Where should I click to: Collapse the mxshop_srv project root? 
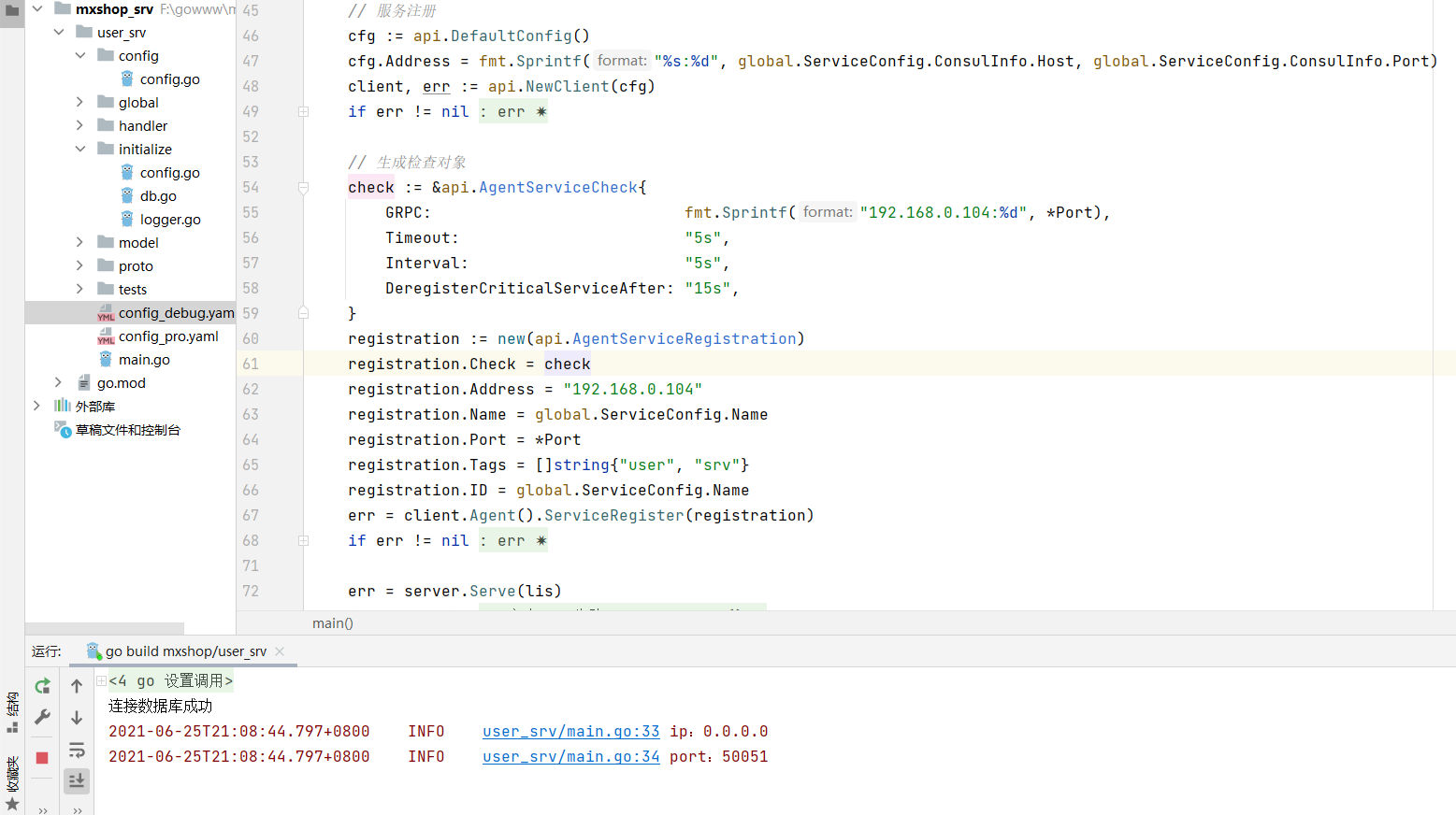37,8
